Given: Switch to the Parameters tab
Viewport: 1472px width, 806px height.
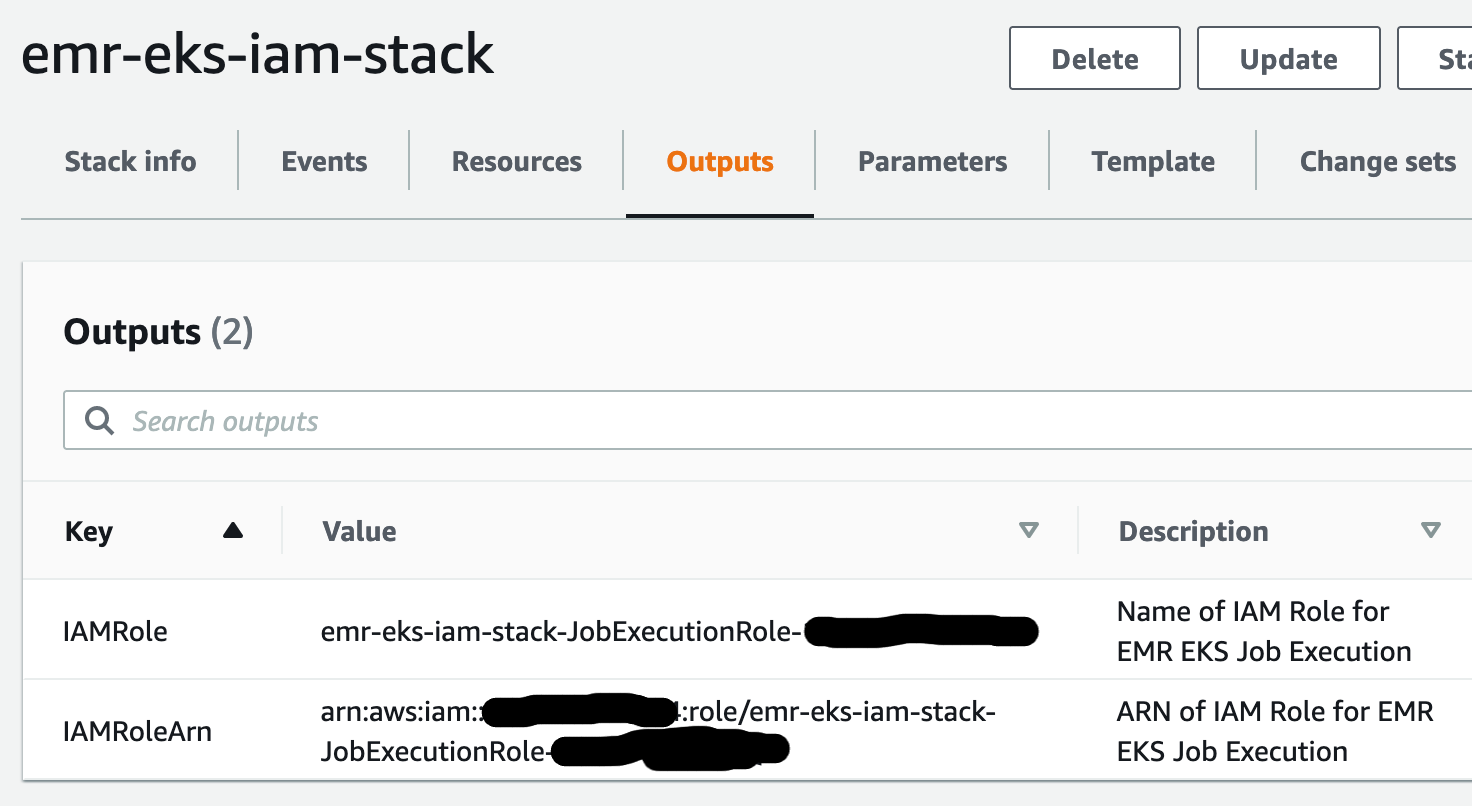Looking at the screenshot, I should point(931,161).
